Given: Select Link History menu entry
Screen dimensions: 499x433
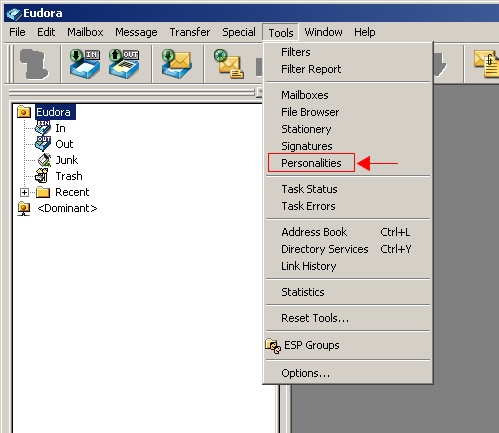Looking at the screenshot, I should 348,266.
